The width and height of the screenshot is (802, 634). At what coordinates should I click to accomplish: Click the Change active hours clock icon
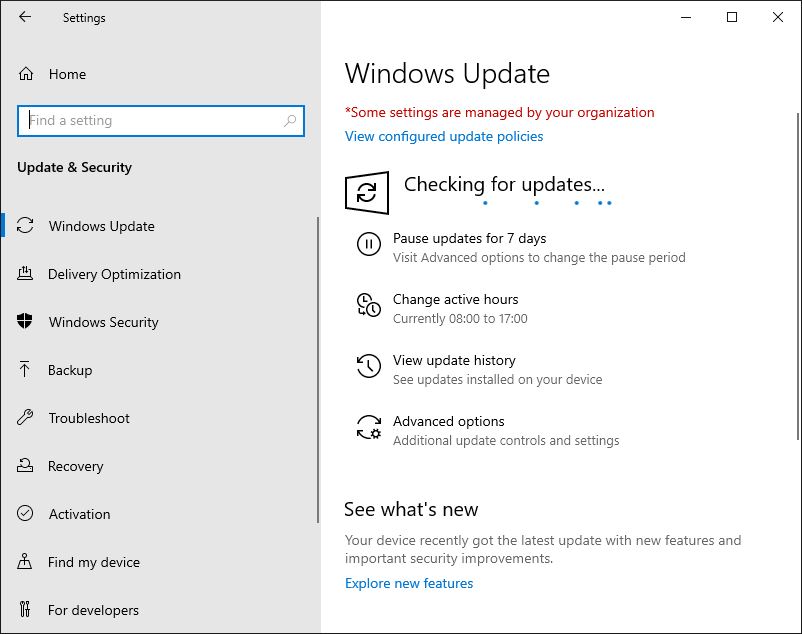tap(368, 306)
